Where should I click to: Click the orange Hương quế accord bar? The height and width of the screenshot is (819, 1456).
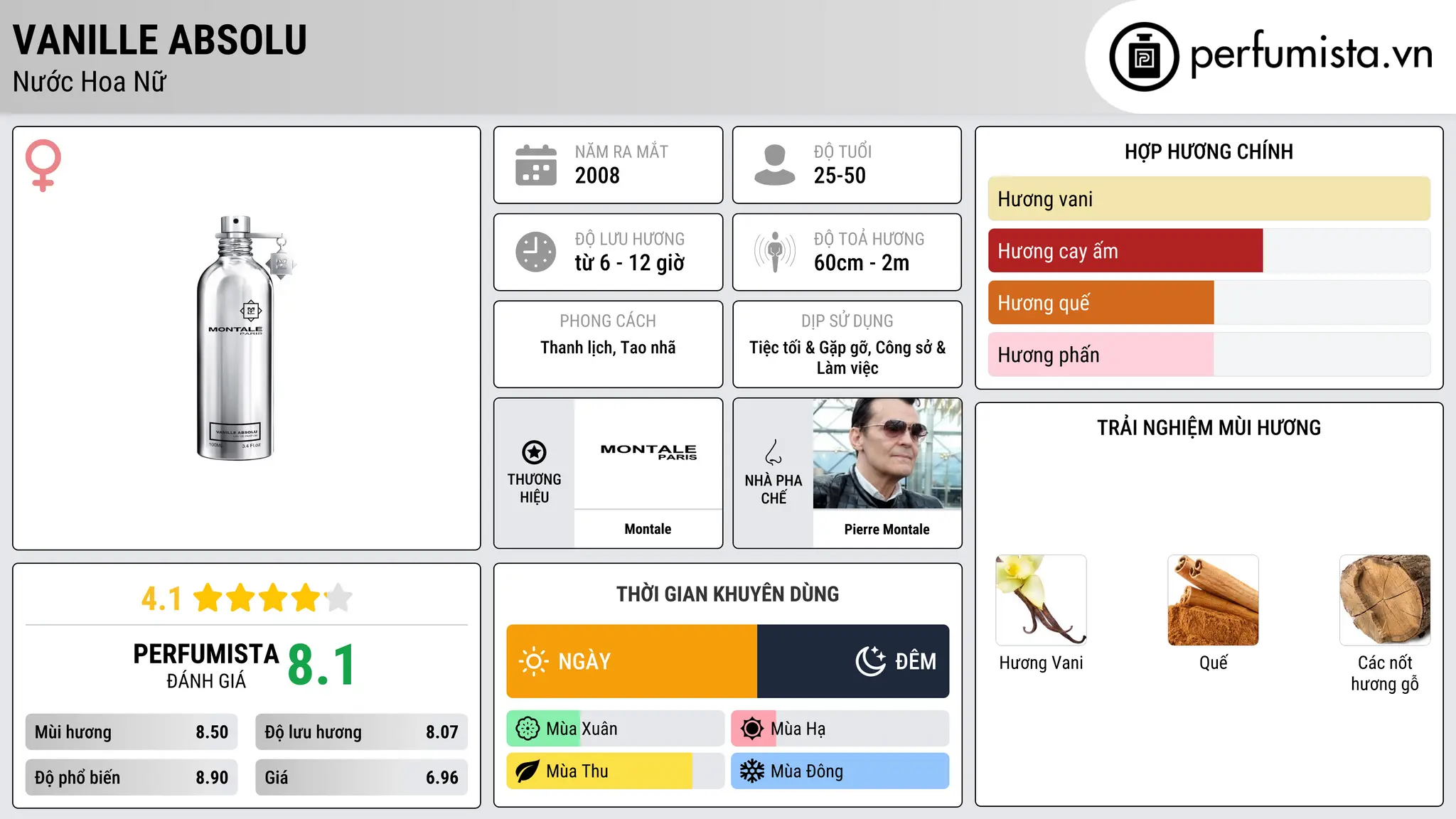coord(1101,303)
